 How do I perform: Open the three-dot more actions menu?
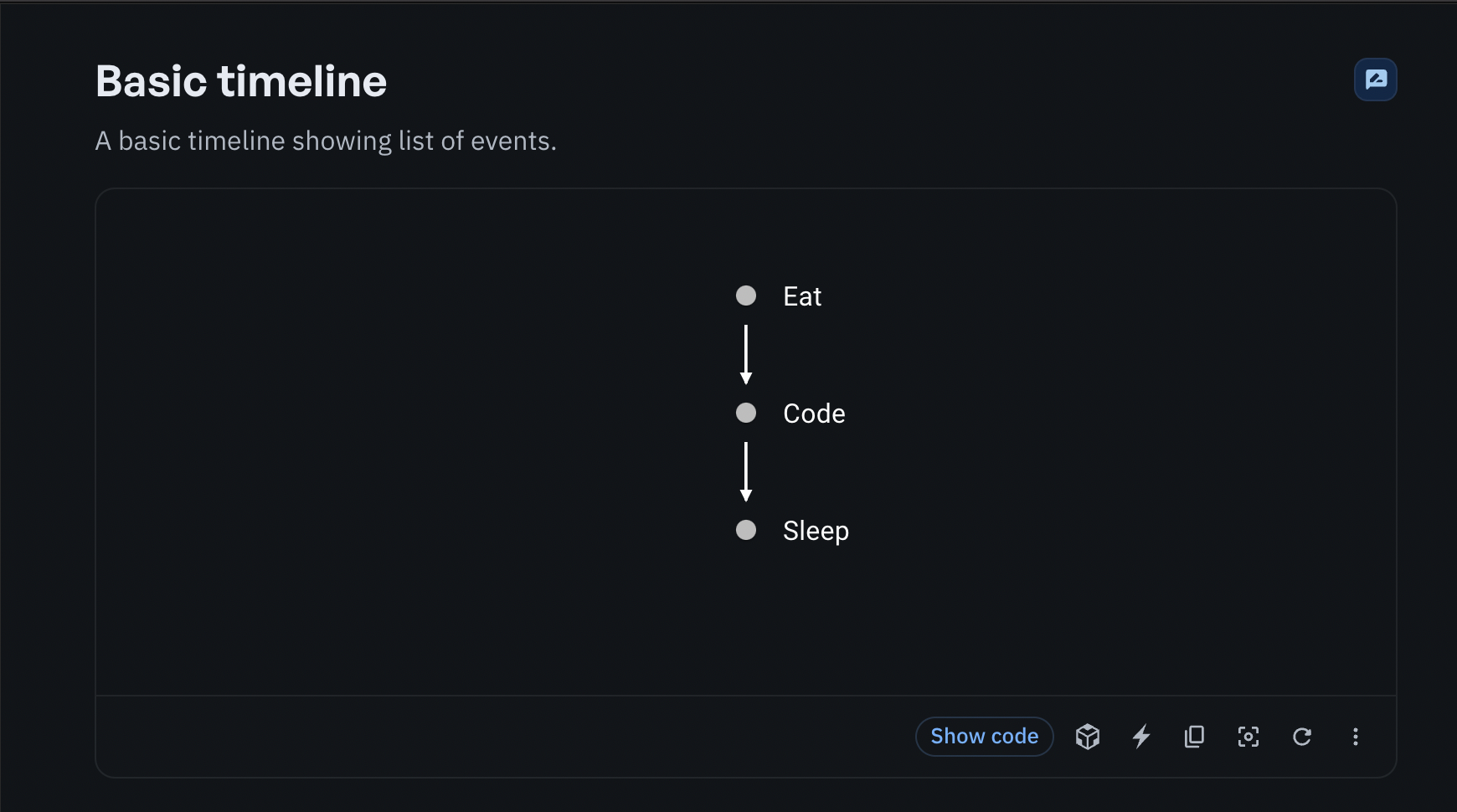1356,737
